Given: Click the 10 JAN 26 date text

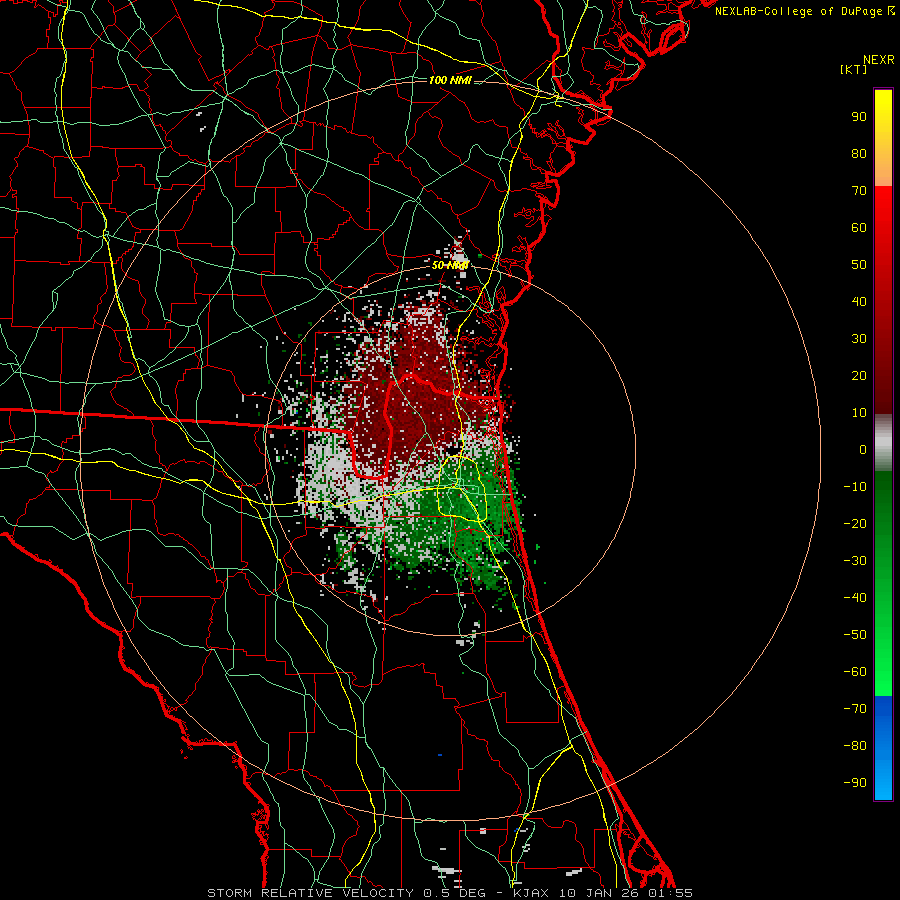Looking at the screenshot, I should pos(598,893).
